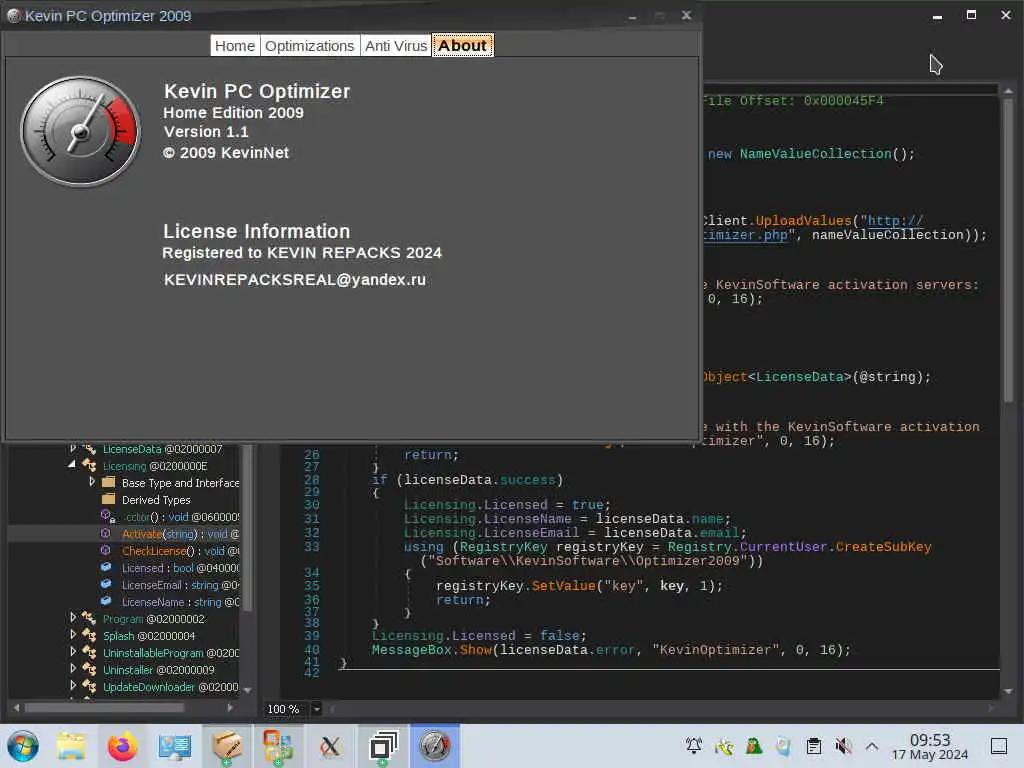Switch to the Home tab
This screenshot has height=768, width=1024.
tap(234, 46)
